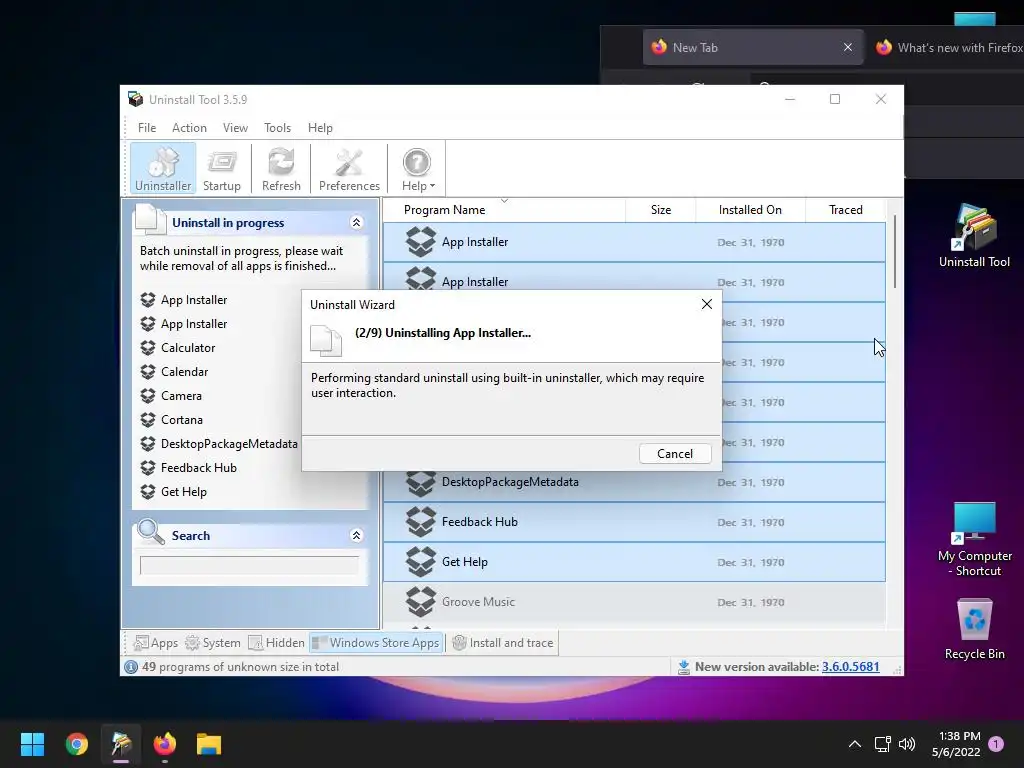Open the Tools menu
The width and height of the screenshot is (1024, 768).
coord(278,127)
